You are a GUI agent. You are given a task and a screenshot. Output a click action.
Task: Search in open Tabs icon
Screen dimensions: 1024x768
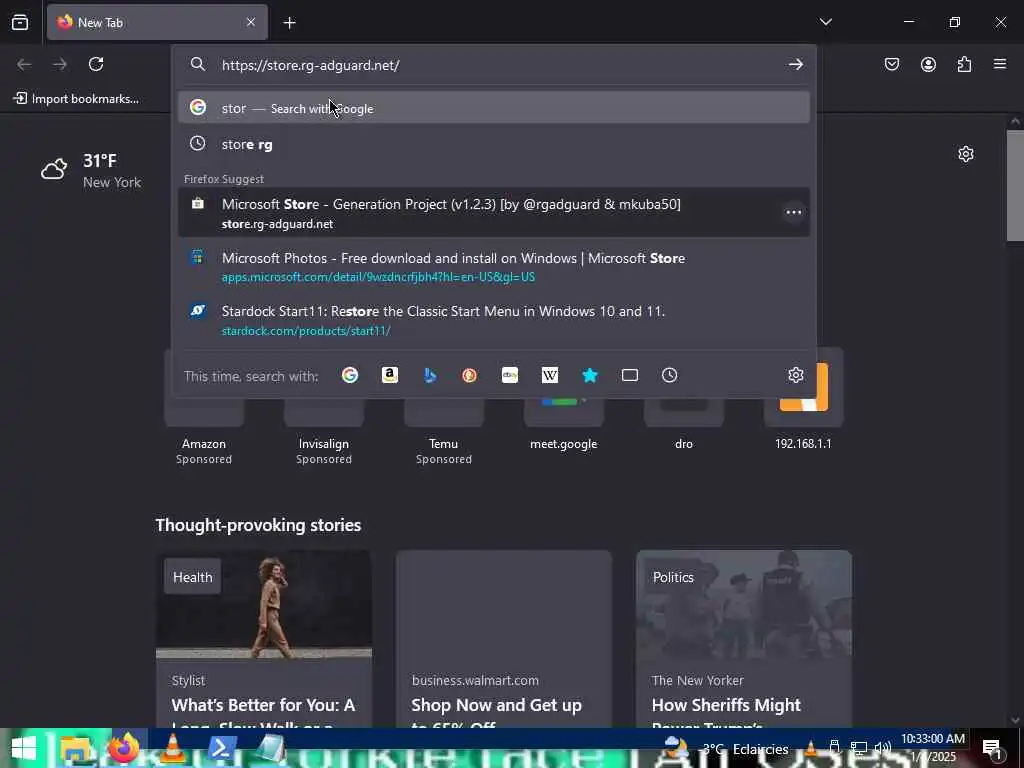630,375
